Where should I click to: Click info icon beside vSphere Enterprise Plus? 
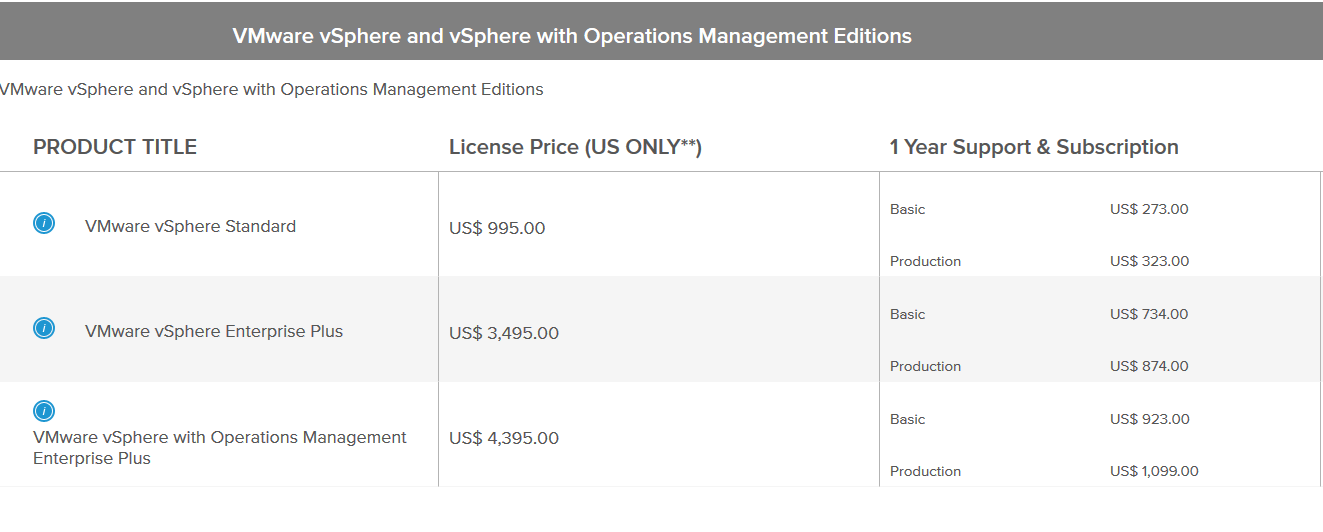pyautogui.click(x=44, y=328)
